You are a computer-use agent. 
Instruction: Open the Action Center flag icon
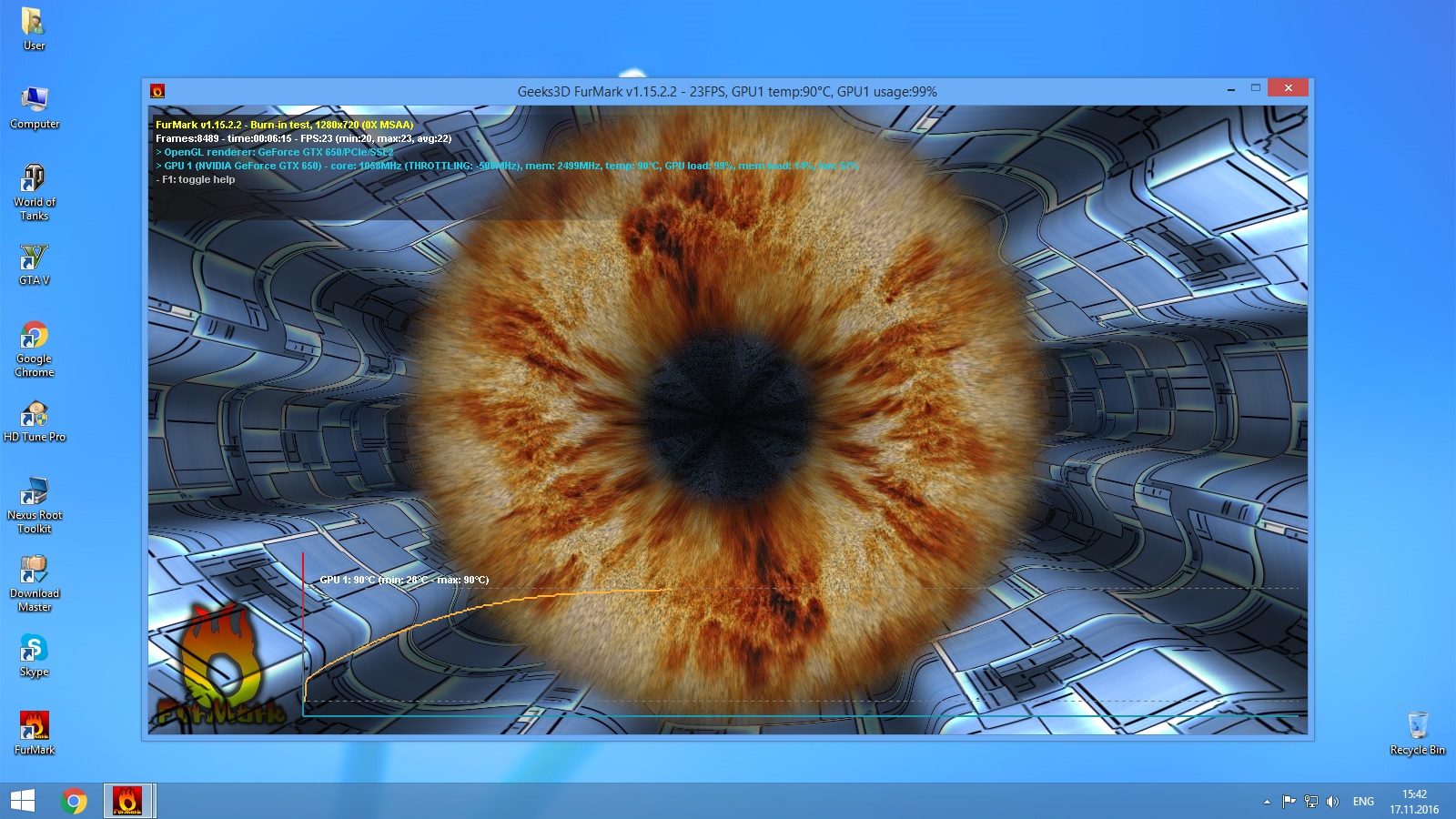pos(1289,802)
